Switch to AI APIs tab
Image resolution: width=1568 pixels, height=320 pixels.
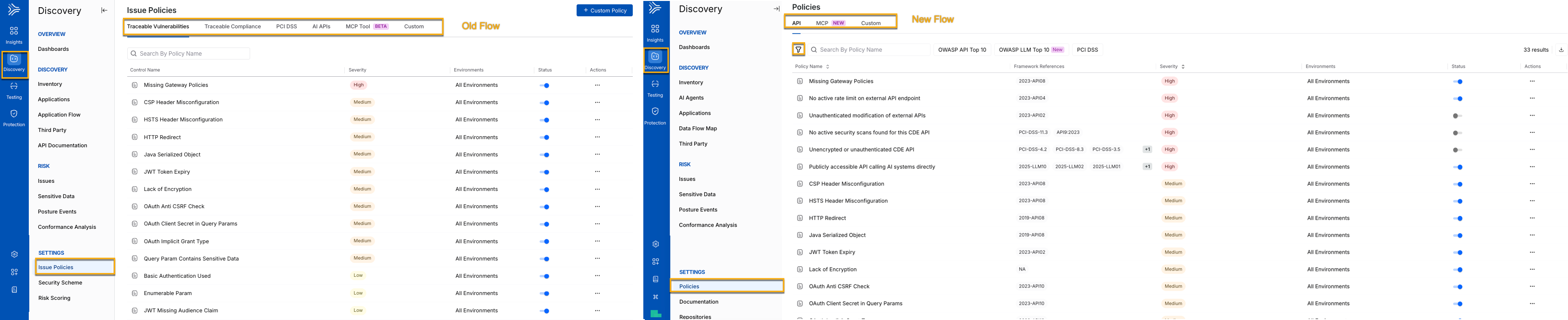tap(321, 27)
